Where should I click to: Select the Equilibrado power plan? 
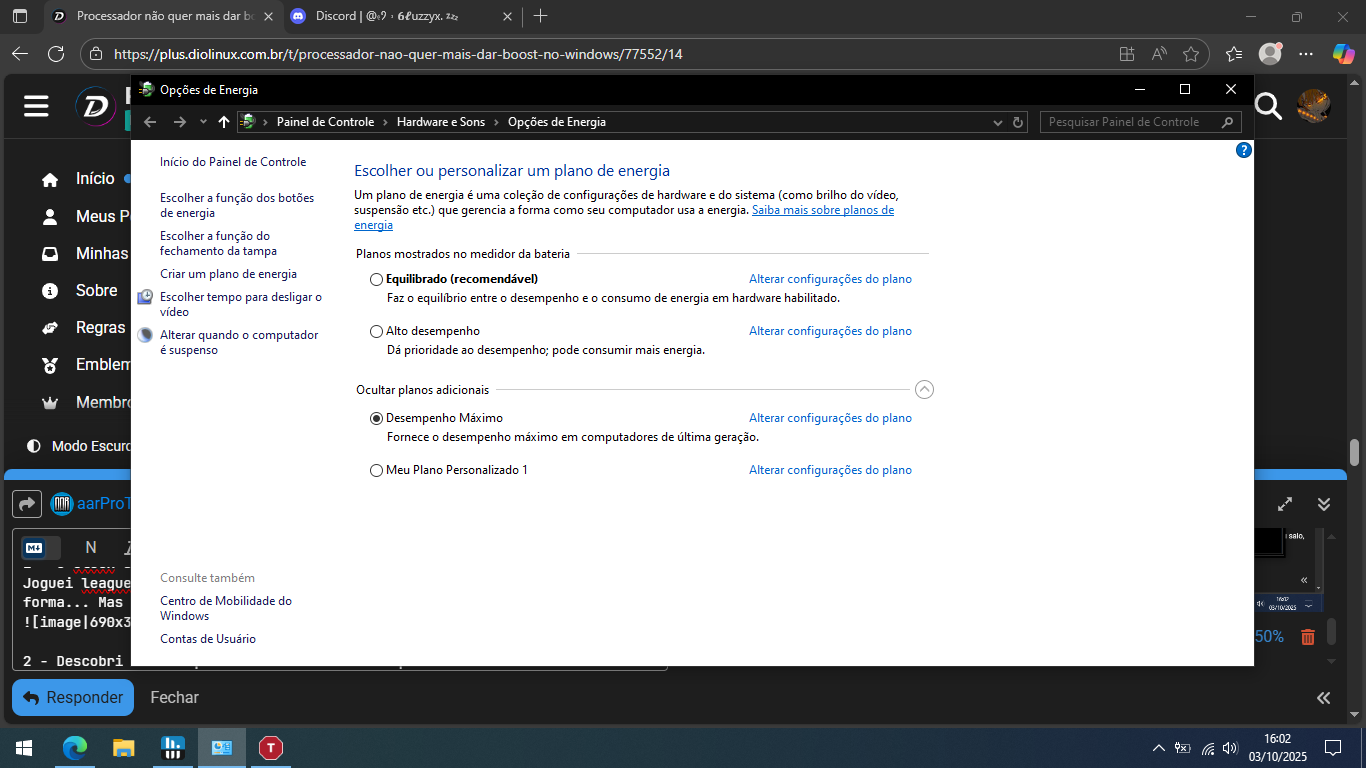pos(377,280)
